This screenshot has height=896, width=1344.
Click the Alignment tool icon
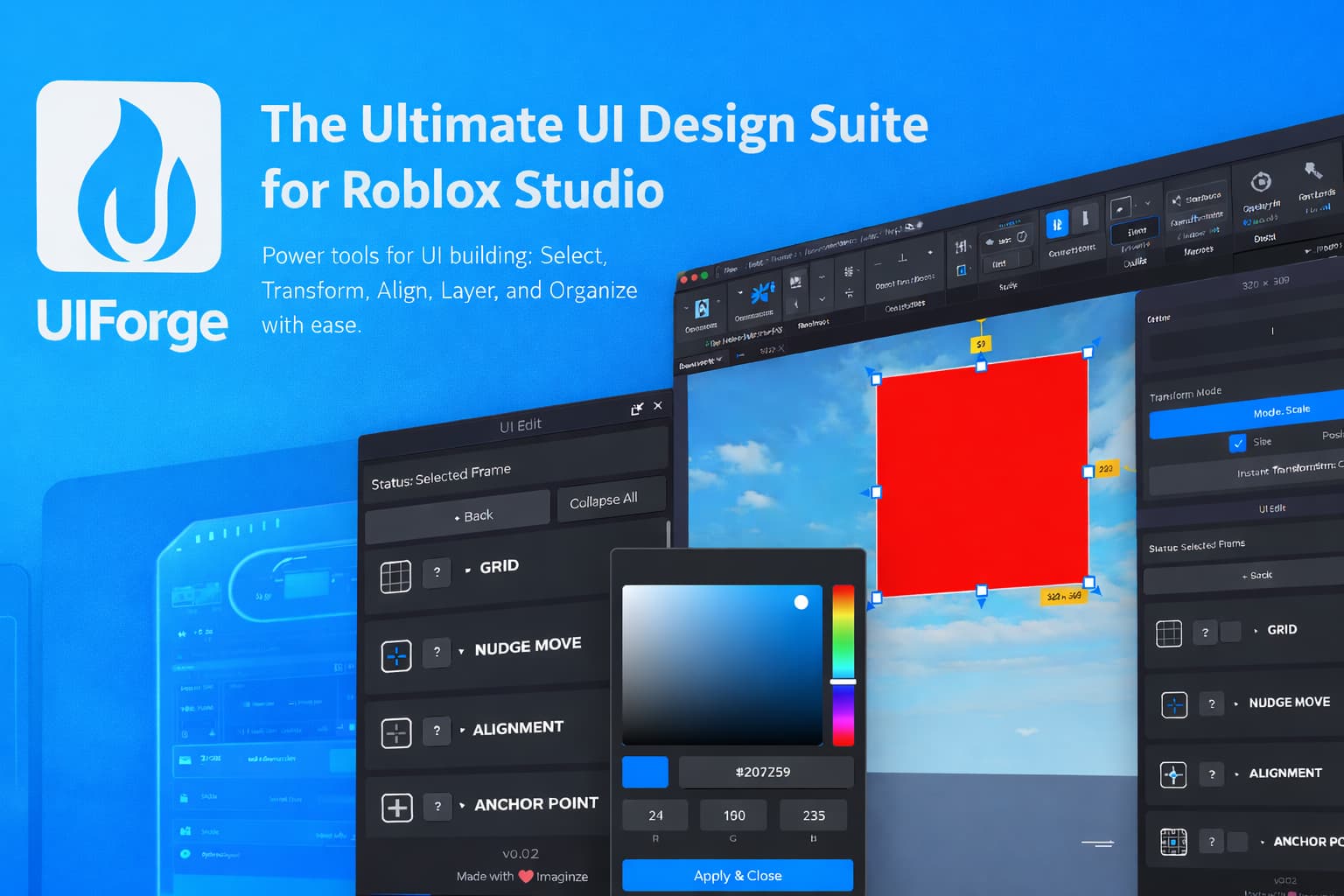pos(395,732)
